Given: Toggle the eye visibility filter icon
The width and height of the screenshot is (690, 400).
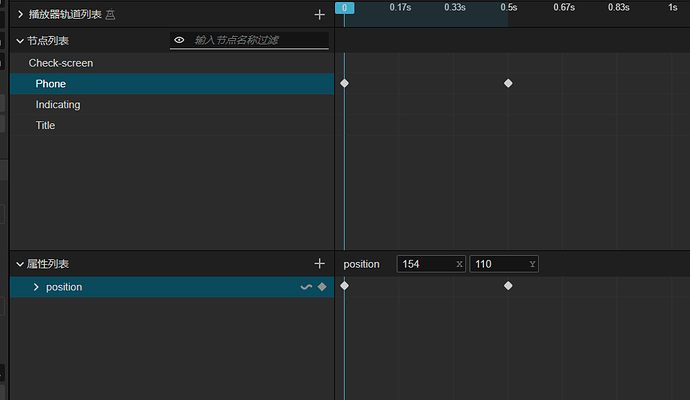Looking at the screenshot, I should tap(179, 40).
